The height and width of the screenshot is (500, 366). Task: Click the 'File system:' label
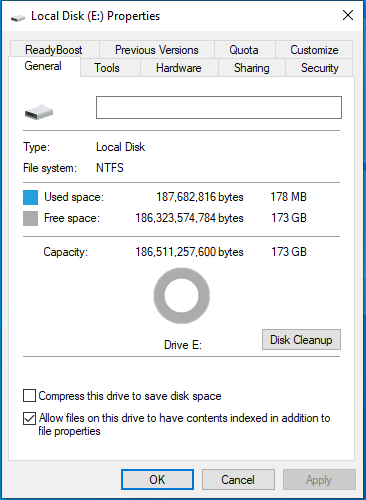[50, 168]
